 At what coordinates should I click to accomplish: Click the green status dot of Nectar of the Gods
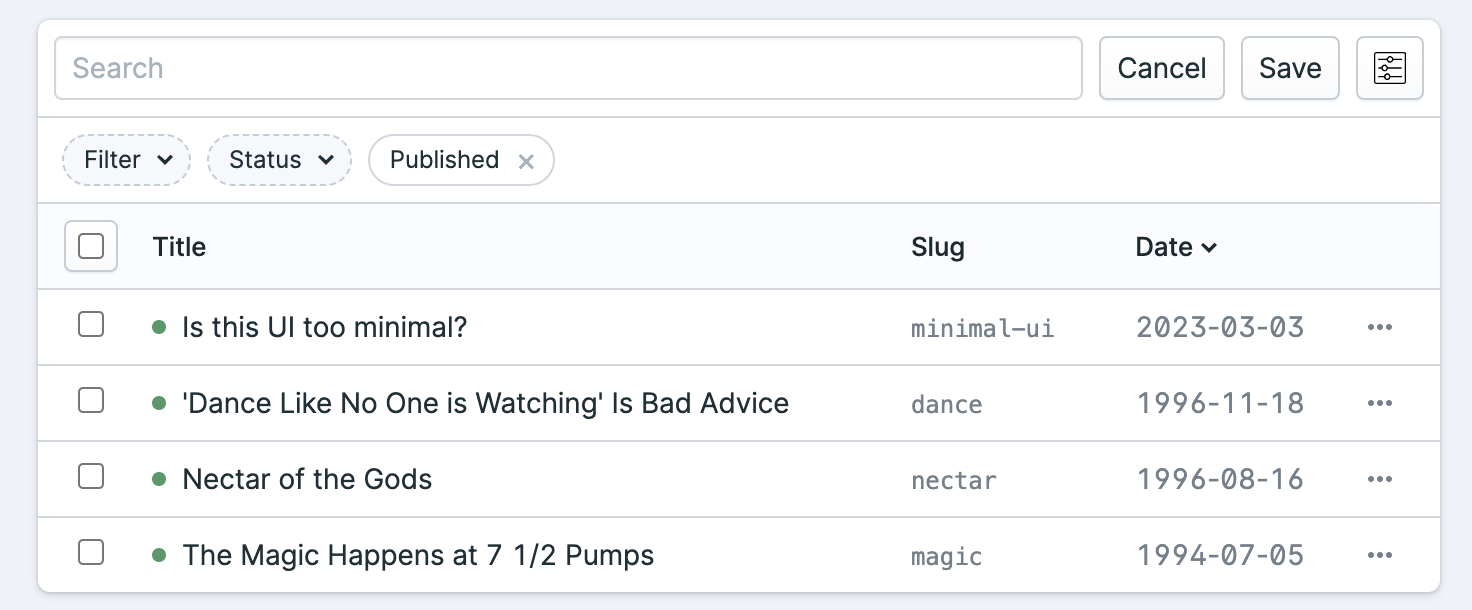(158, 479)
